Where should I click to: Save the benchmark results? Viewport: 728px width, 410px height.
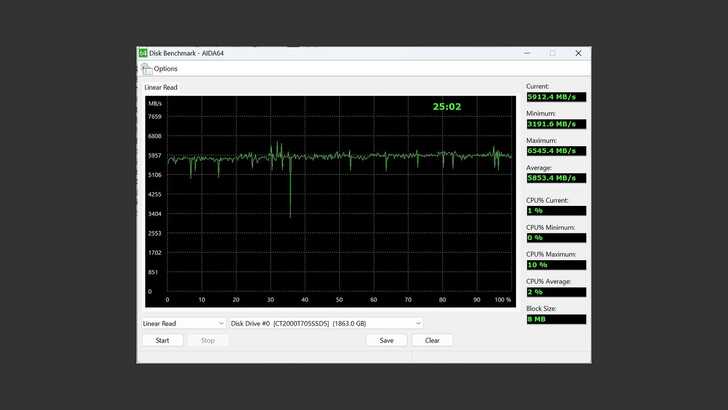click(386, 340)
